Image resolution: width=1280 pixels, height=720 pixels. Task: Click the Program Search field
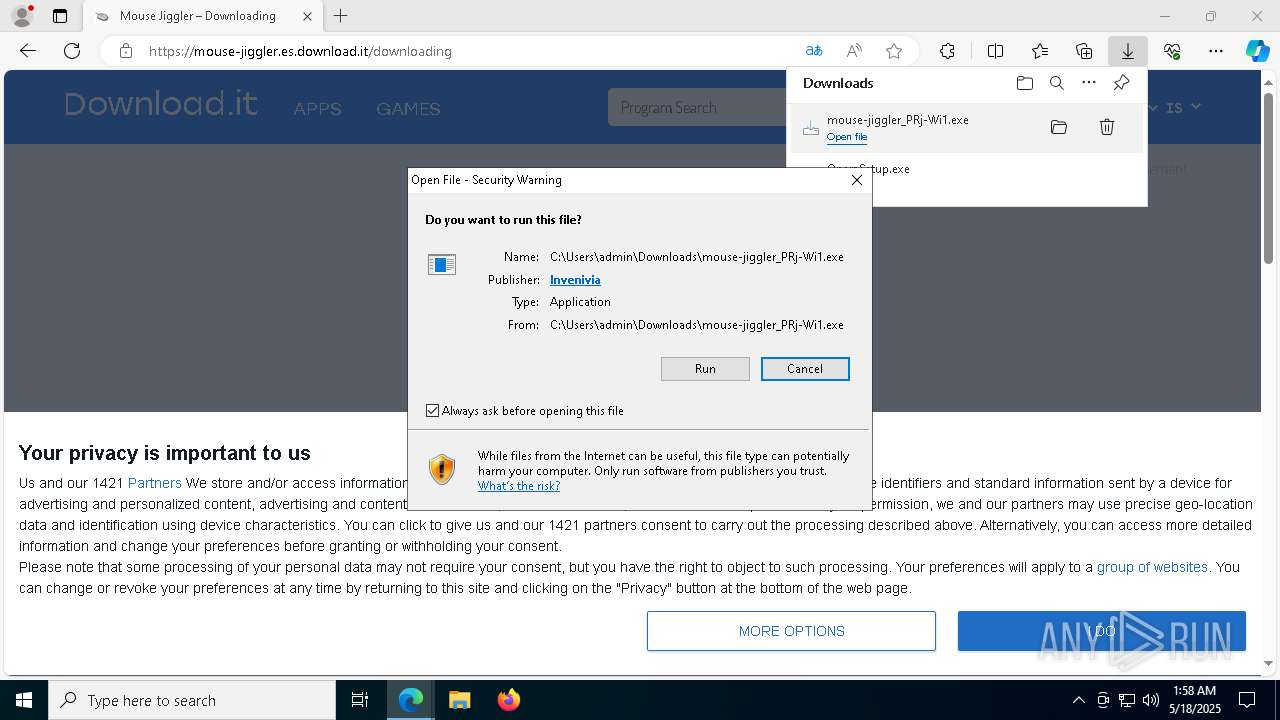[x=698, y=107]
